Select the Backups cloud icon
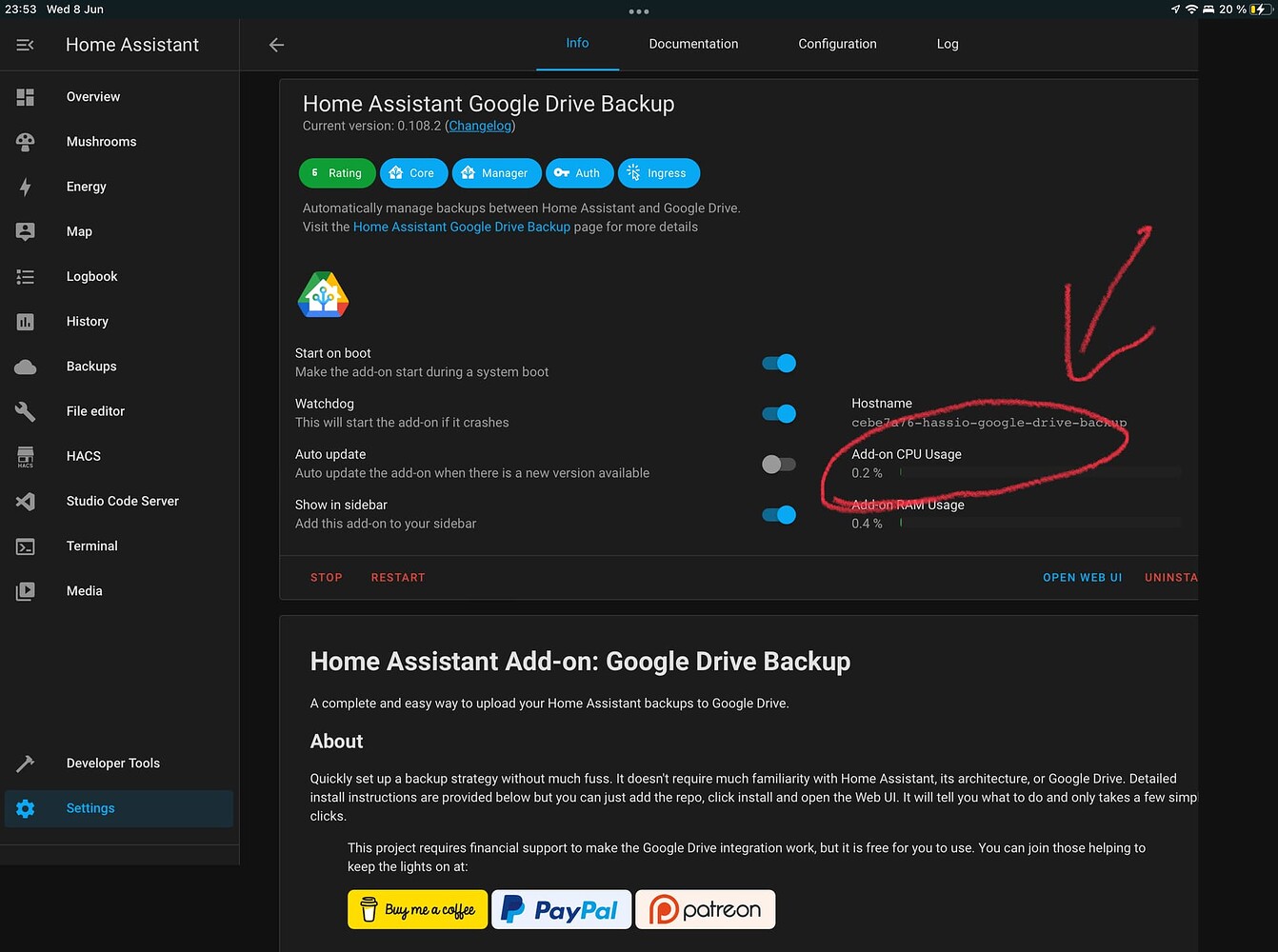The height and width of the screenshot is (952, 1278). click(x=25, y=367)
